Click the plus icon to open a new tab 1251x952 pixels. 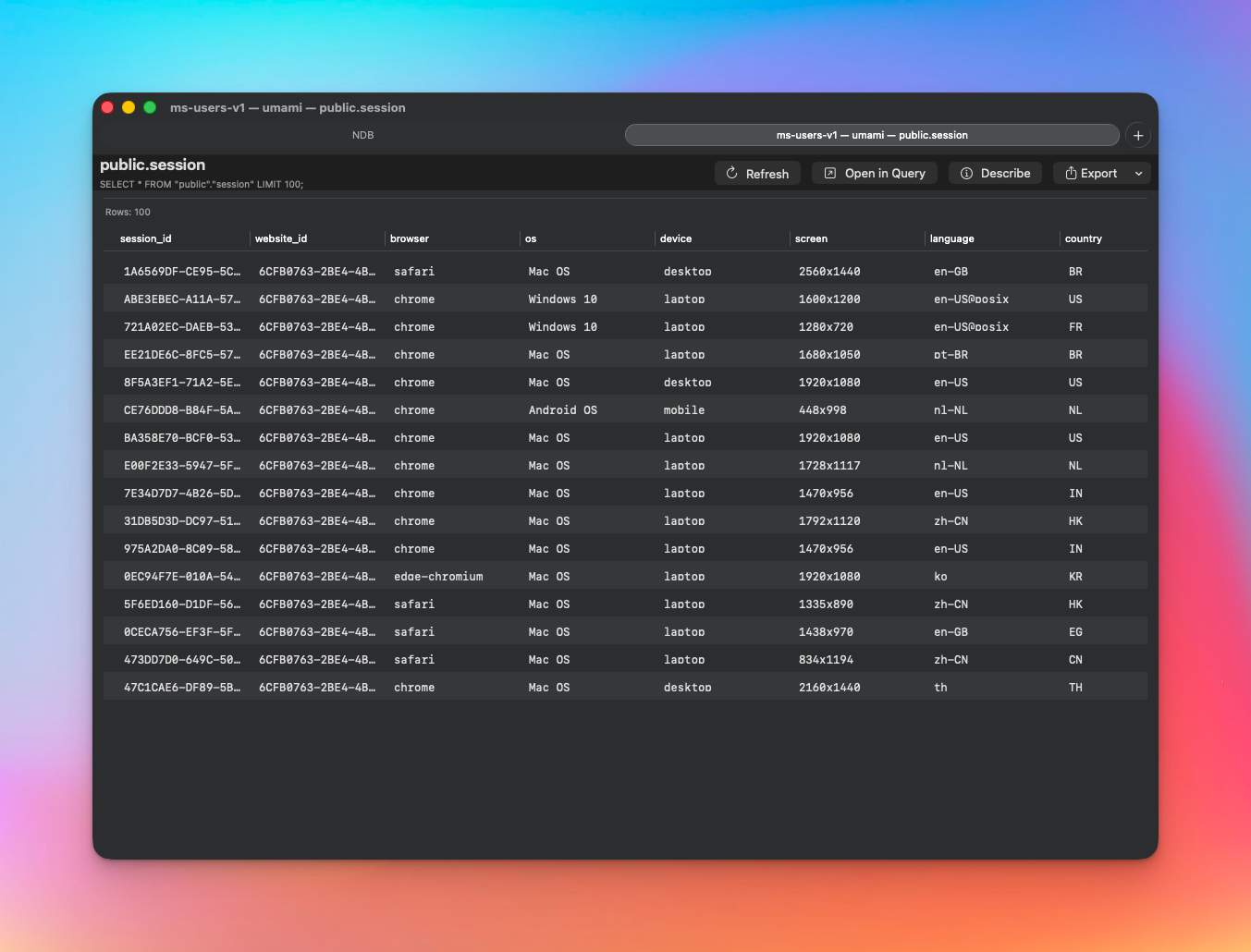(x=1138, y=135)
